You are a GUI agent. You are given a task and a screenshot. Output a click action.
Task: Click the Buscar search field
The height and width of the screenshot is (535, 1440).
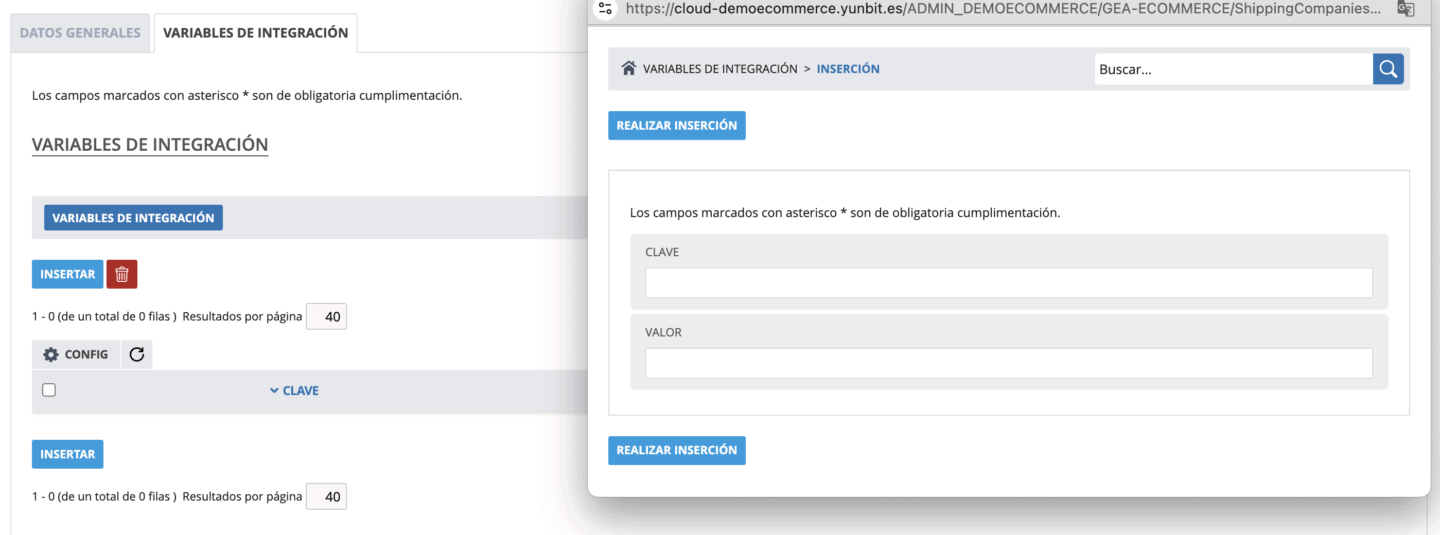click(1233, 69)
